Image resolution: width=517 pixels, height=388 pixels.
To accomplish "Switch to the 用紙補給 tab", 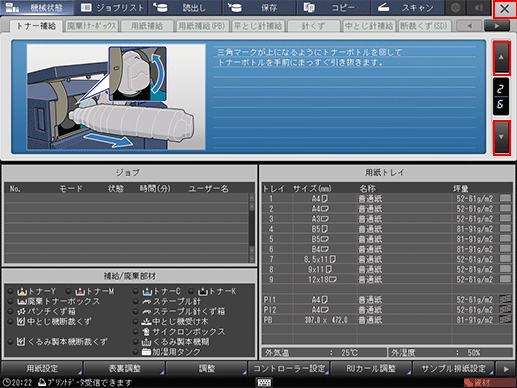I will (x=147, y=26).
